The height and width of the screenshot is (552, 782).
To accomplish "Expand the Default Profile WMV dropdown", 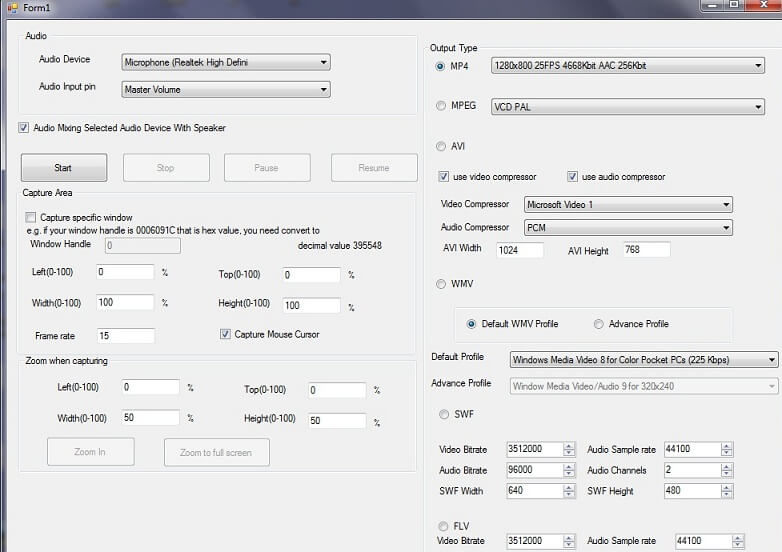I will click(x=643, y=360).
